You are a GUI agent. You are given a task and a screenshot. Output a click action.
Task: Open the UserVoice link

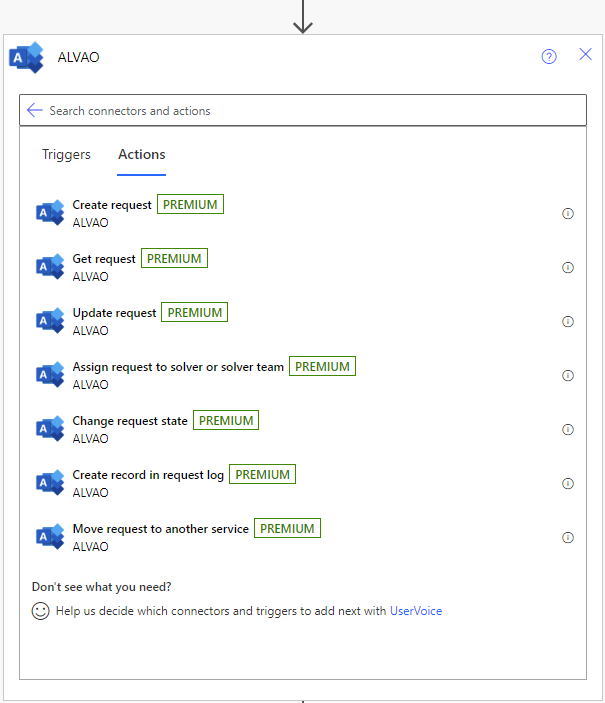pos(416,611)
